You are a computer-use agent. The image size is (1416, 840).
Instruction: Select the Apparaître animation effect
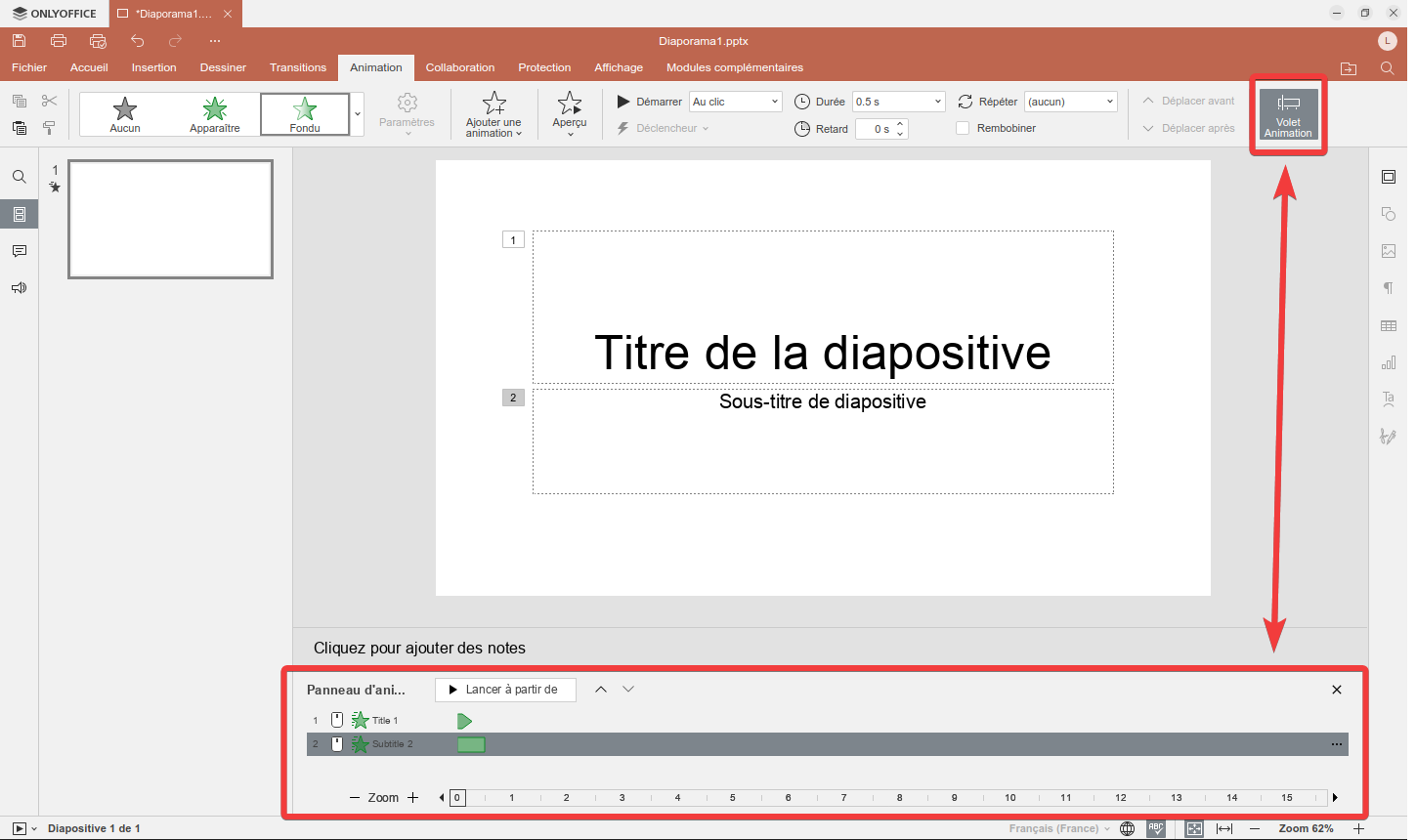point(215,114)
